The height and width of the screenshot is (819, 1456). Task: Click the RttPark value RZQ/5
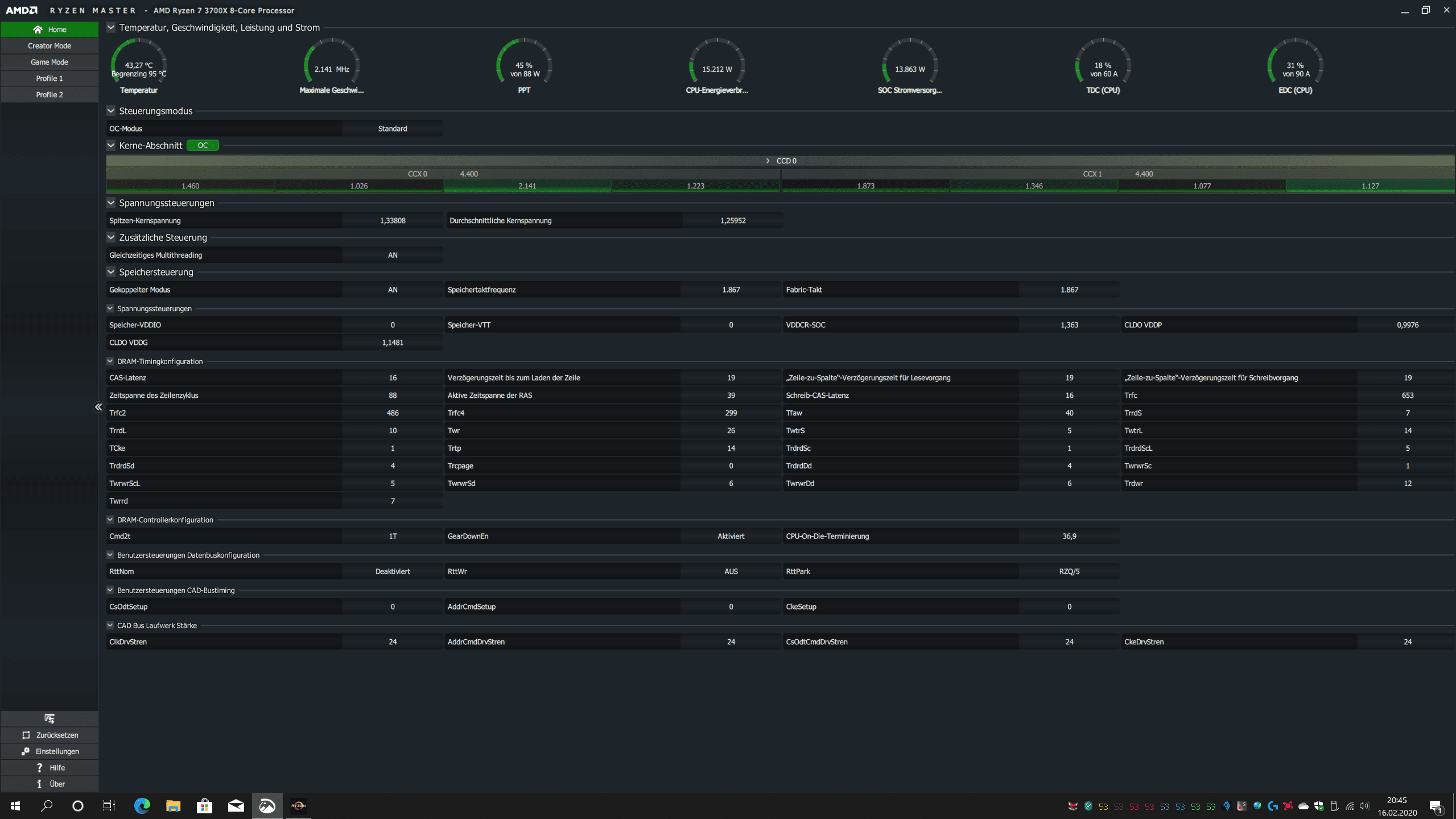pos(1069,571)
